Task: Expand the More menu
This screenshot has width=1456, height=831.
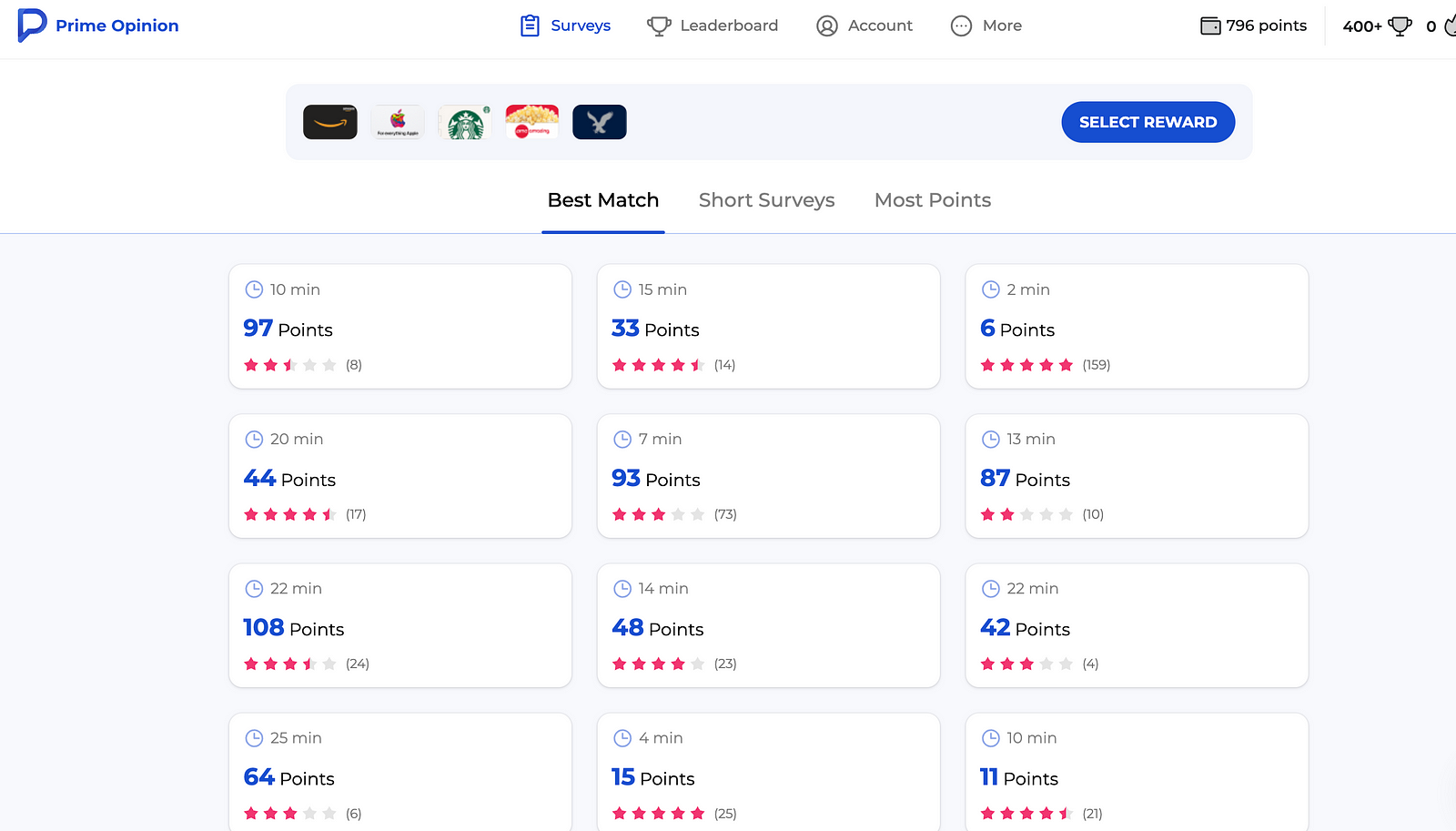Action: tap(986, 25)
